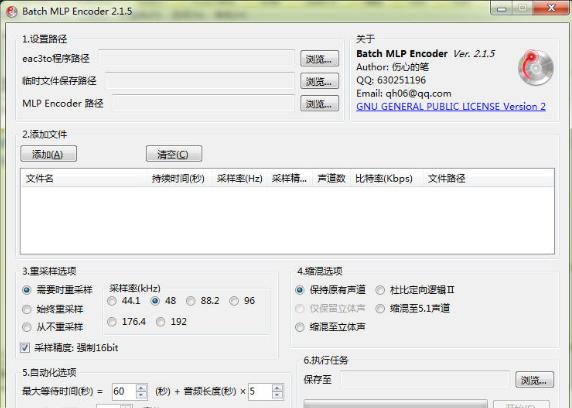Image resolution: width=572 pixels, height=408 pixels.
Task: Toggle 强制16bit sample precision checkbox
Action: tap(69, 348)
